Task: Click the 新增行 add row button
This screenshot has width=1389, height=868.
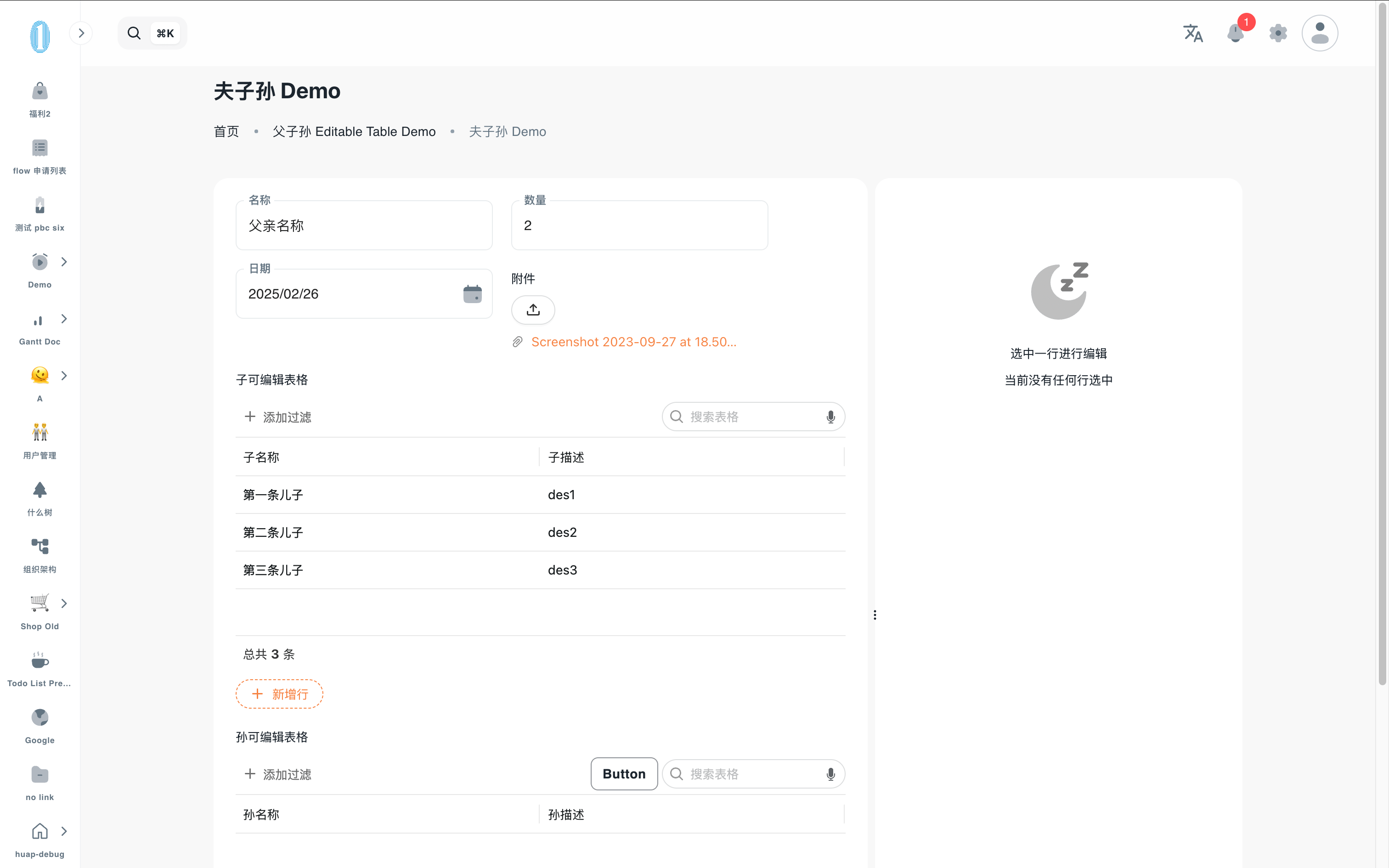Action: pyautogui.click(x=280, y=694)
